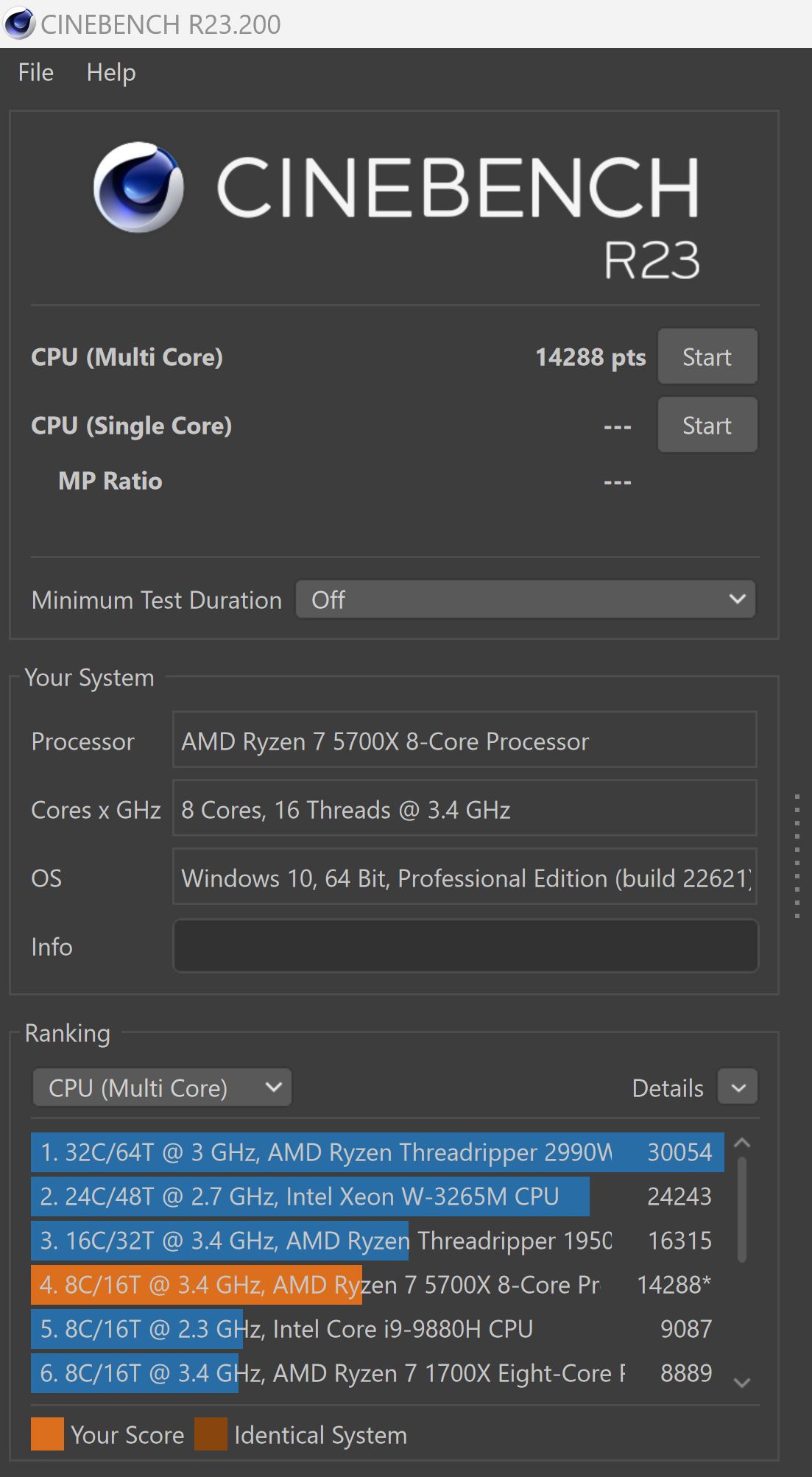This screenshot has width=812, height=1477.
Task: Open the CPU (Multi Core) ranking dropdown
Action: click(x=162, y=1088)
